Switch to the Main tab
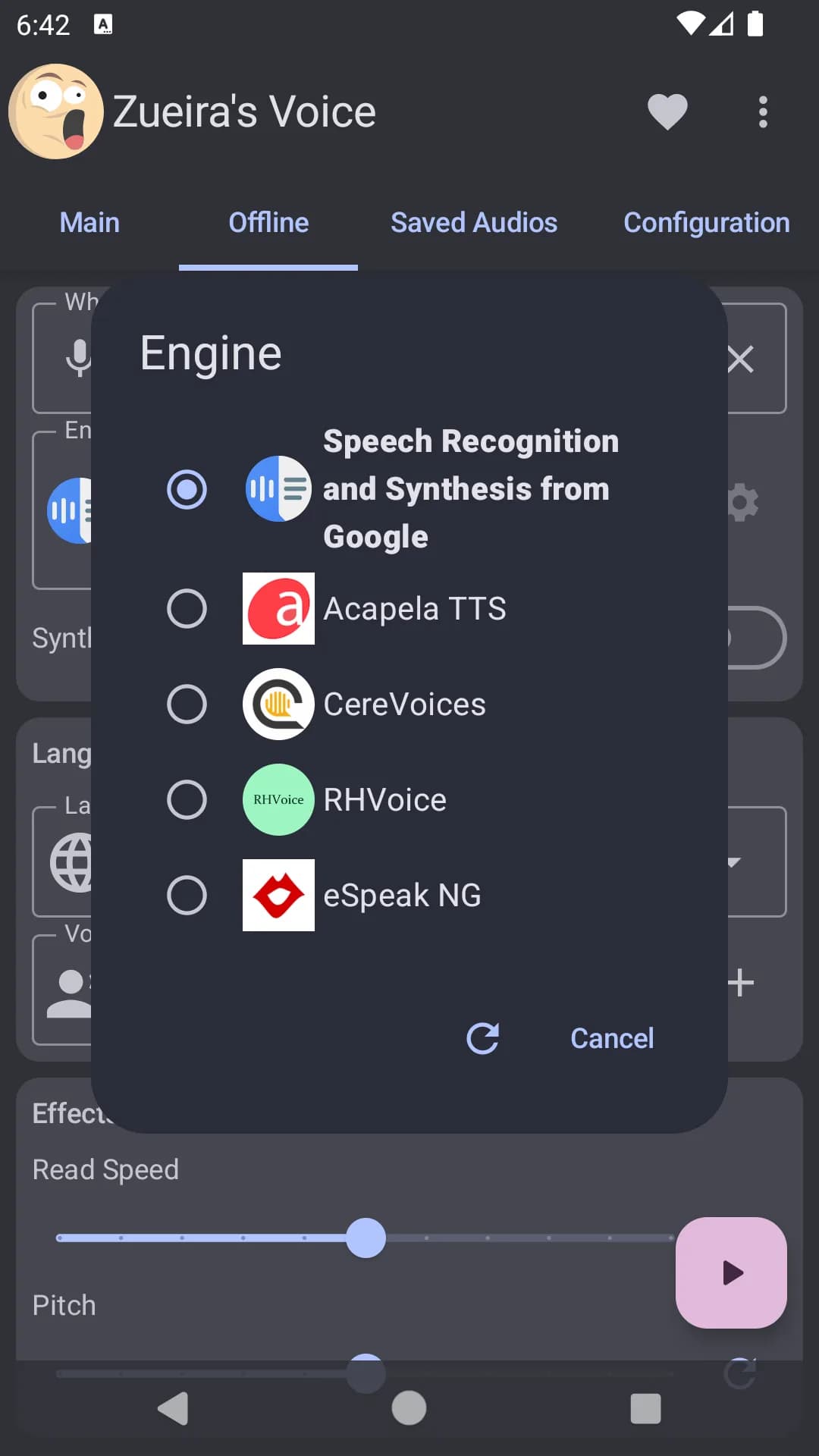The image size is (819, 1456). tap(89, 223)
